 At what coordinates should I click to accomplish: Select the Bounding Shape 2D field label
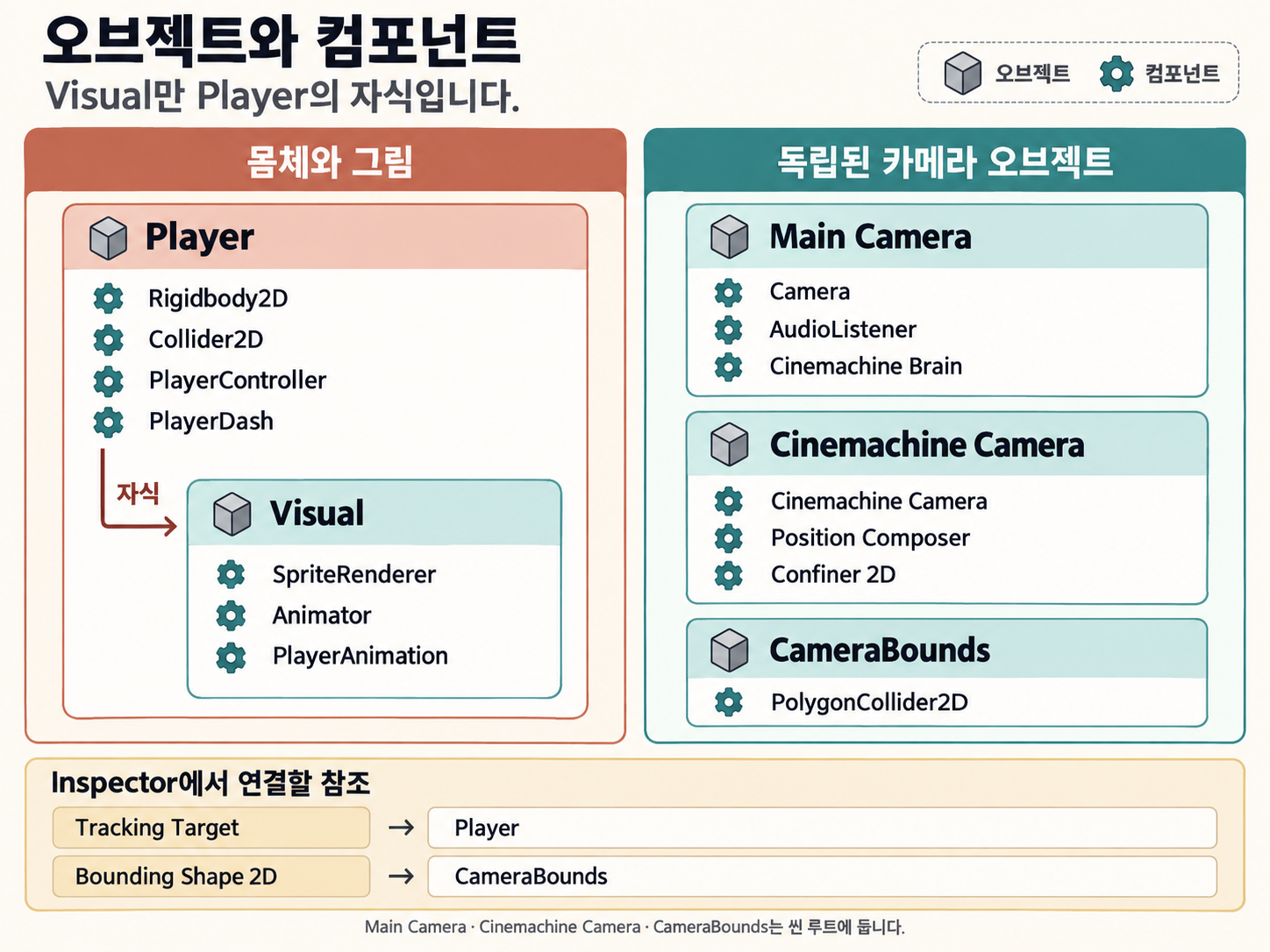pos(211,877)
